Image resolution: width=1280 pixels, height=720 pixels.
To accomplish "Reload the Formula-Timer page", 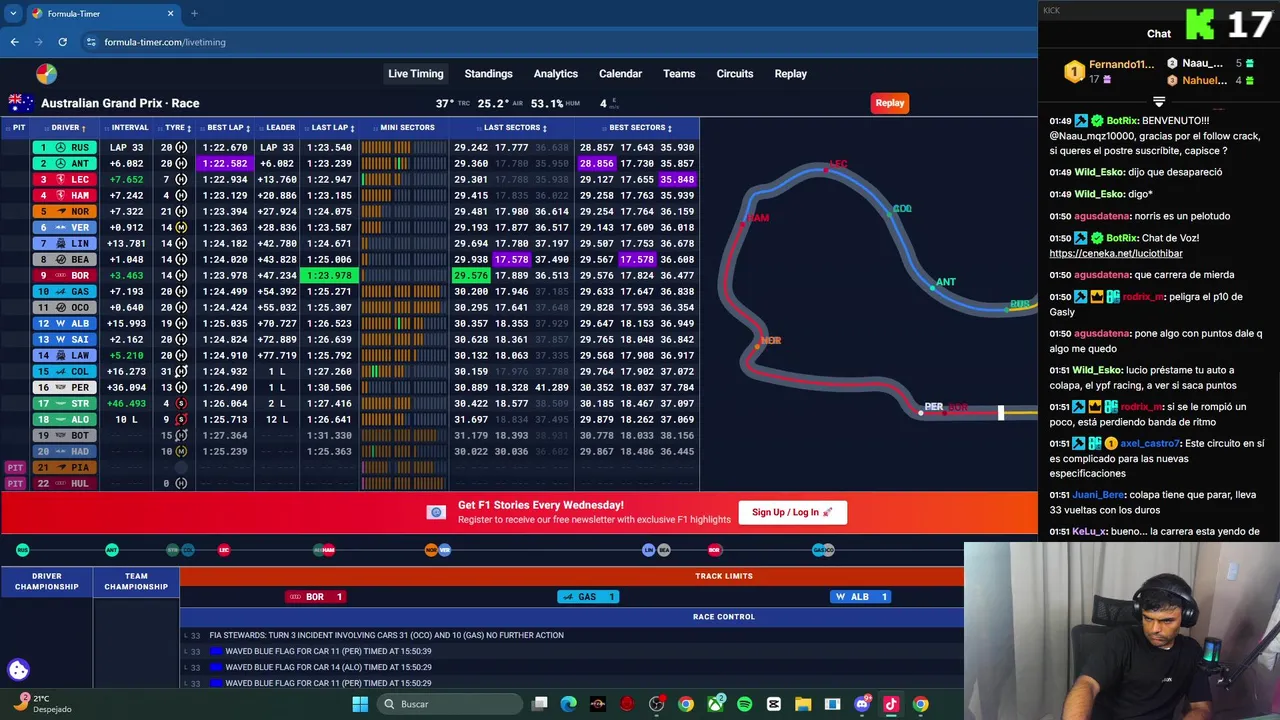I will tap(62, 42).
